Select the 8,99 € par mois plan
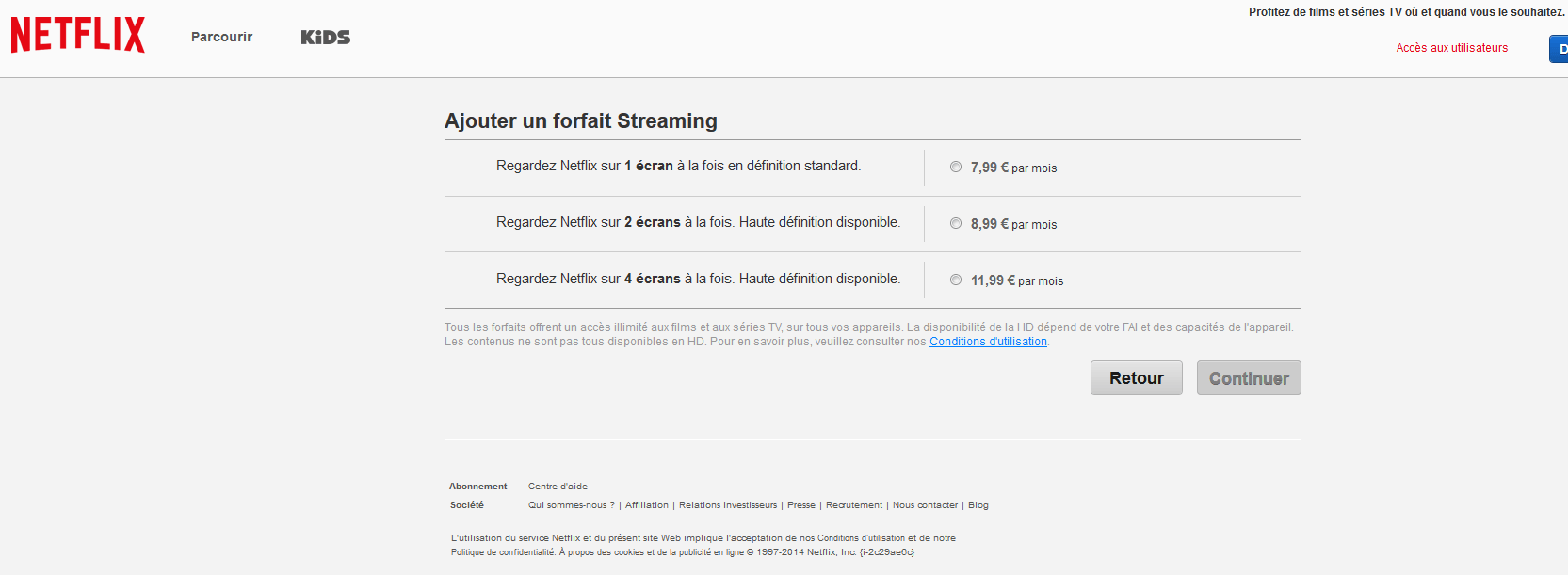The width and height of the screenshot is (1568, 575). [x=956, y=223]
